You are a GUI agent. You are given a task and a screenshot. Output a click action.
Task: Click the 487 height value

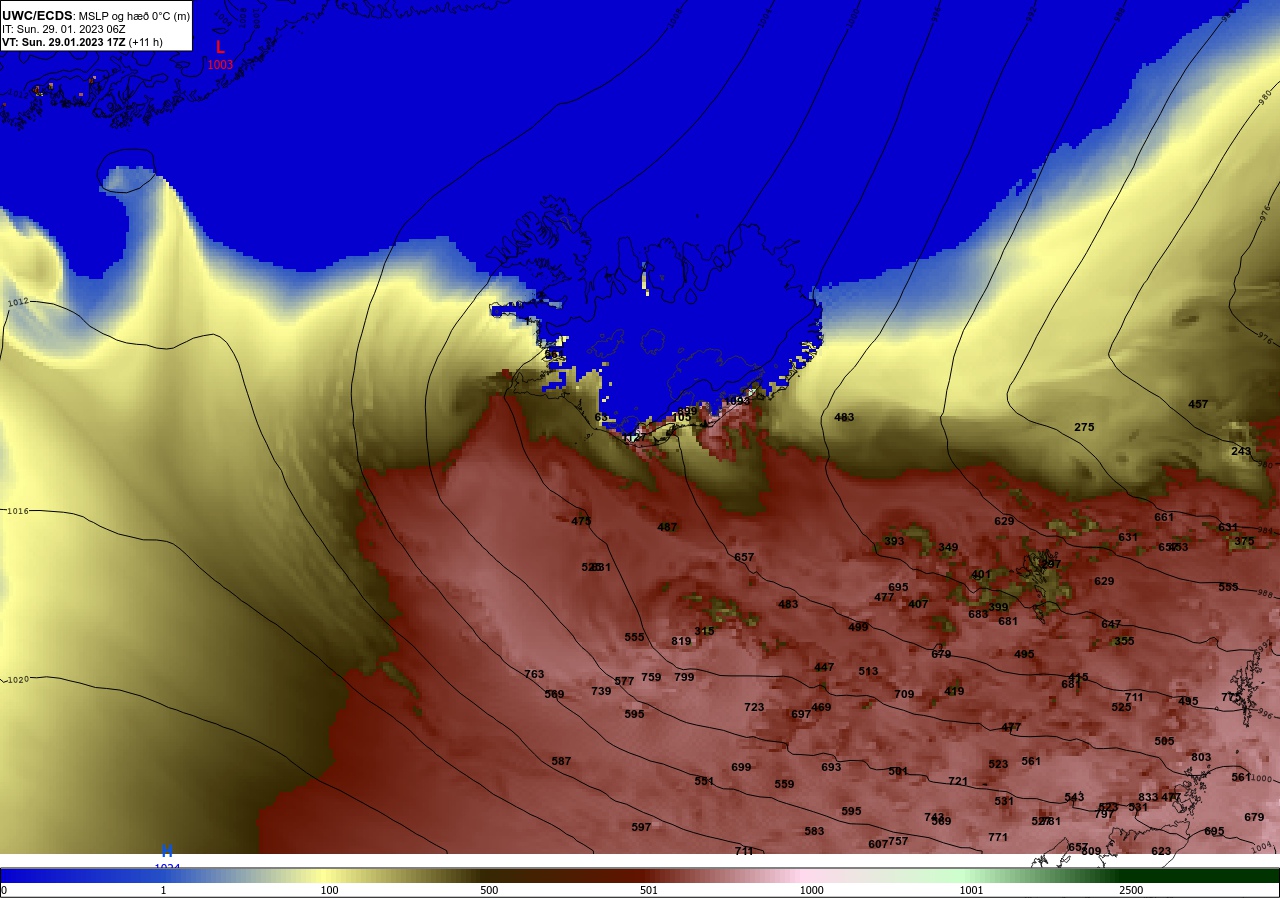click(667, 527)
